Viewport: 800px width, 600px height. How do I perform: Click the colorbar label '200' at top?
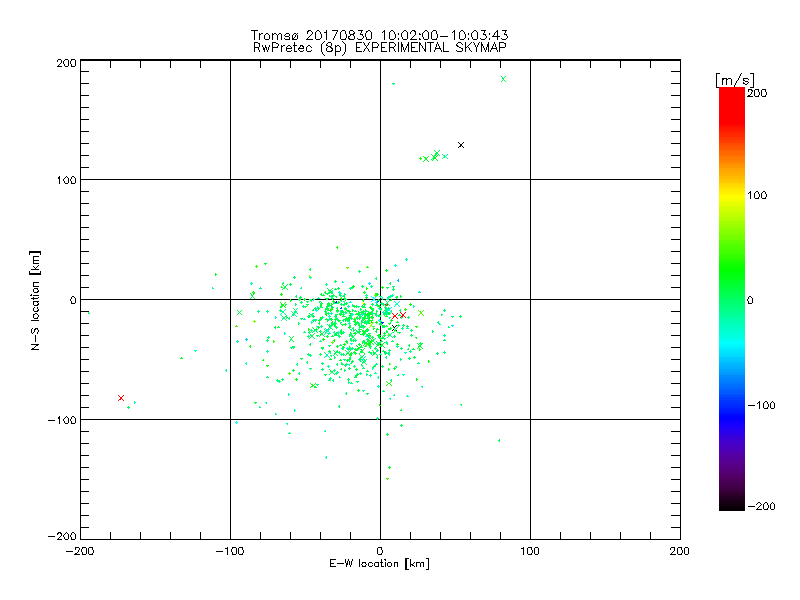[x=757, y=93]
